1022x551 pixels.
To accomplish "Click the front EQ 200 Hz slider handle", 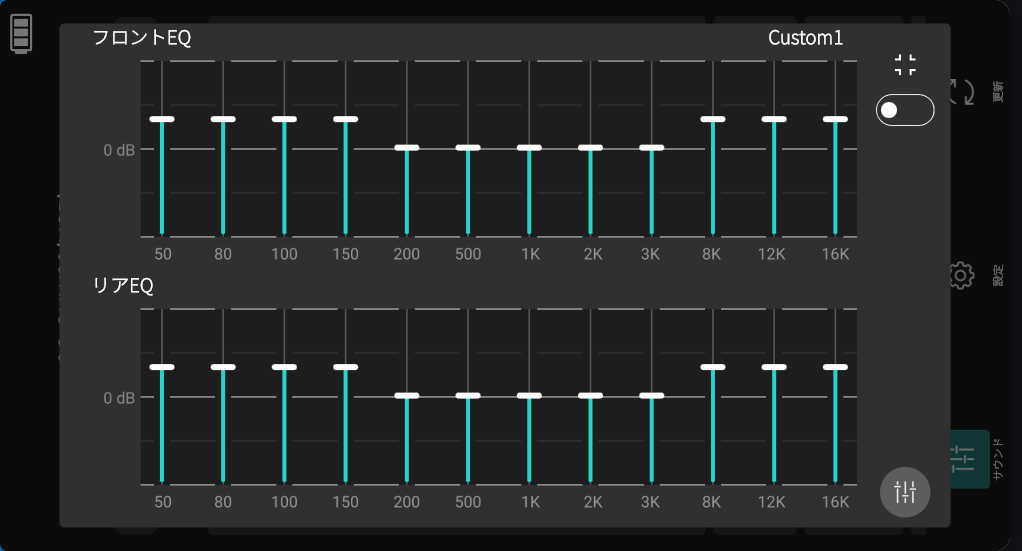I will pos(406,148).
